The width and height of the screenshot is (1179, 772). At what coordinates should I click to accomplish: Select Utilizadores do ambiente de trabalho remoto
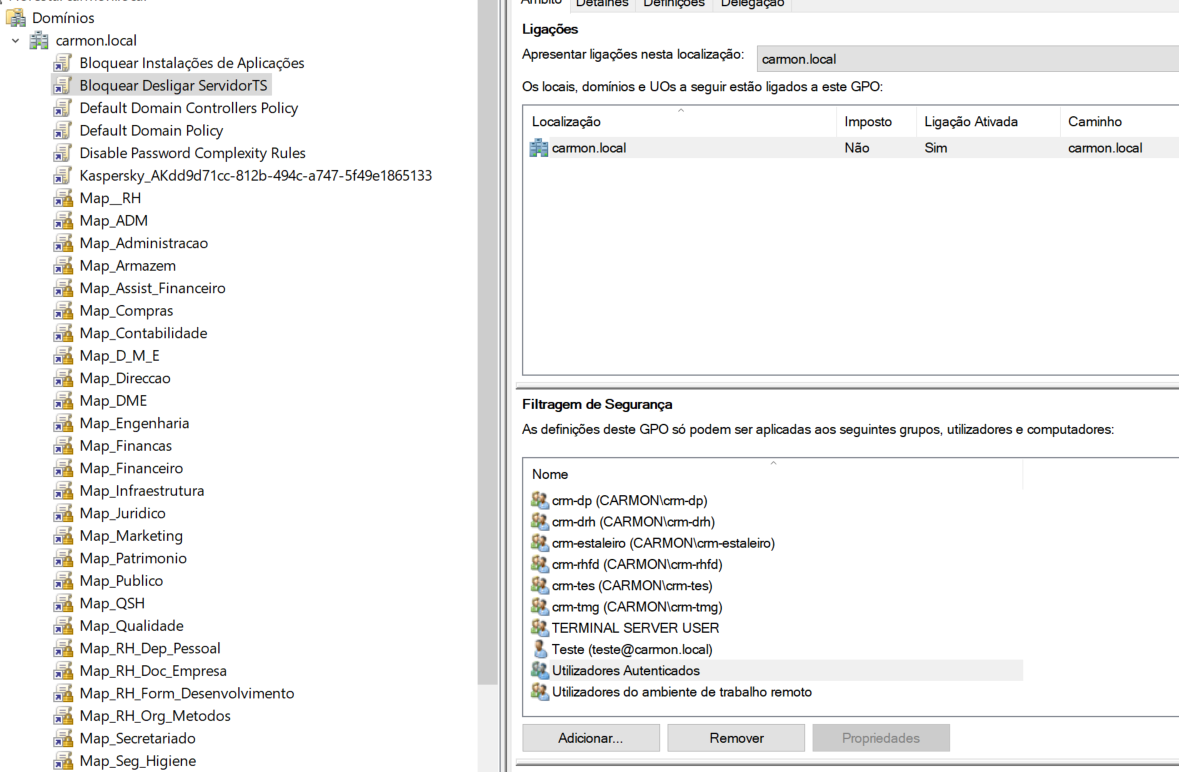(x=682, y=692)
